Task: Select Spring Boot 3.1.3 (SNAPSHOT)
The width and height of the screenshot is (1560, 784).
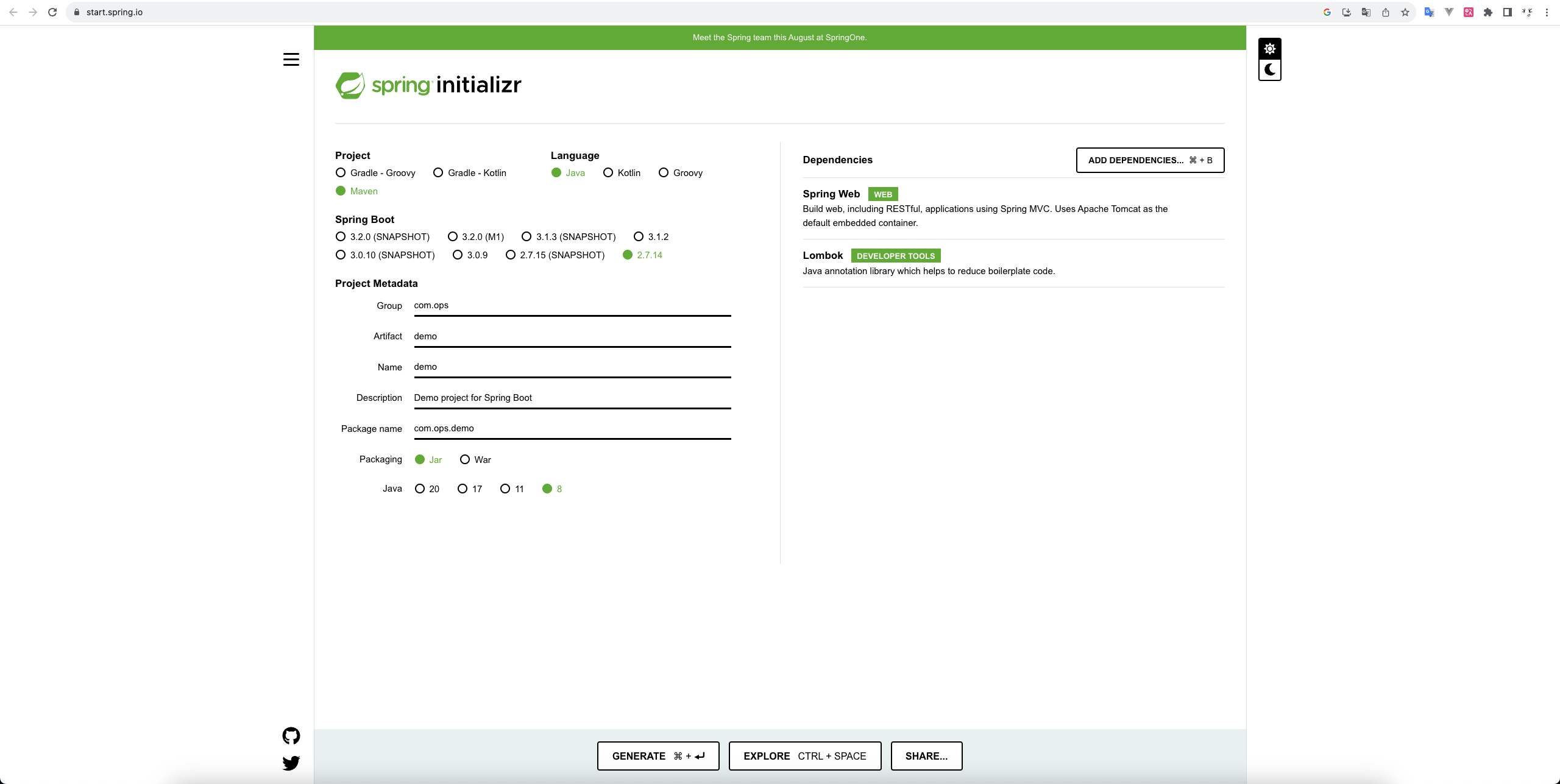Action: (569, 237)
